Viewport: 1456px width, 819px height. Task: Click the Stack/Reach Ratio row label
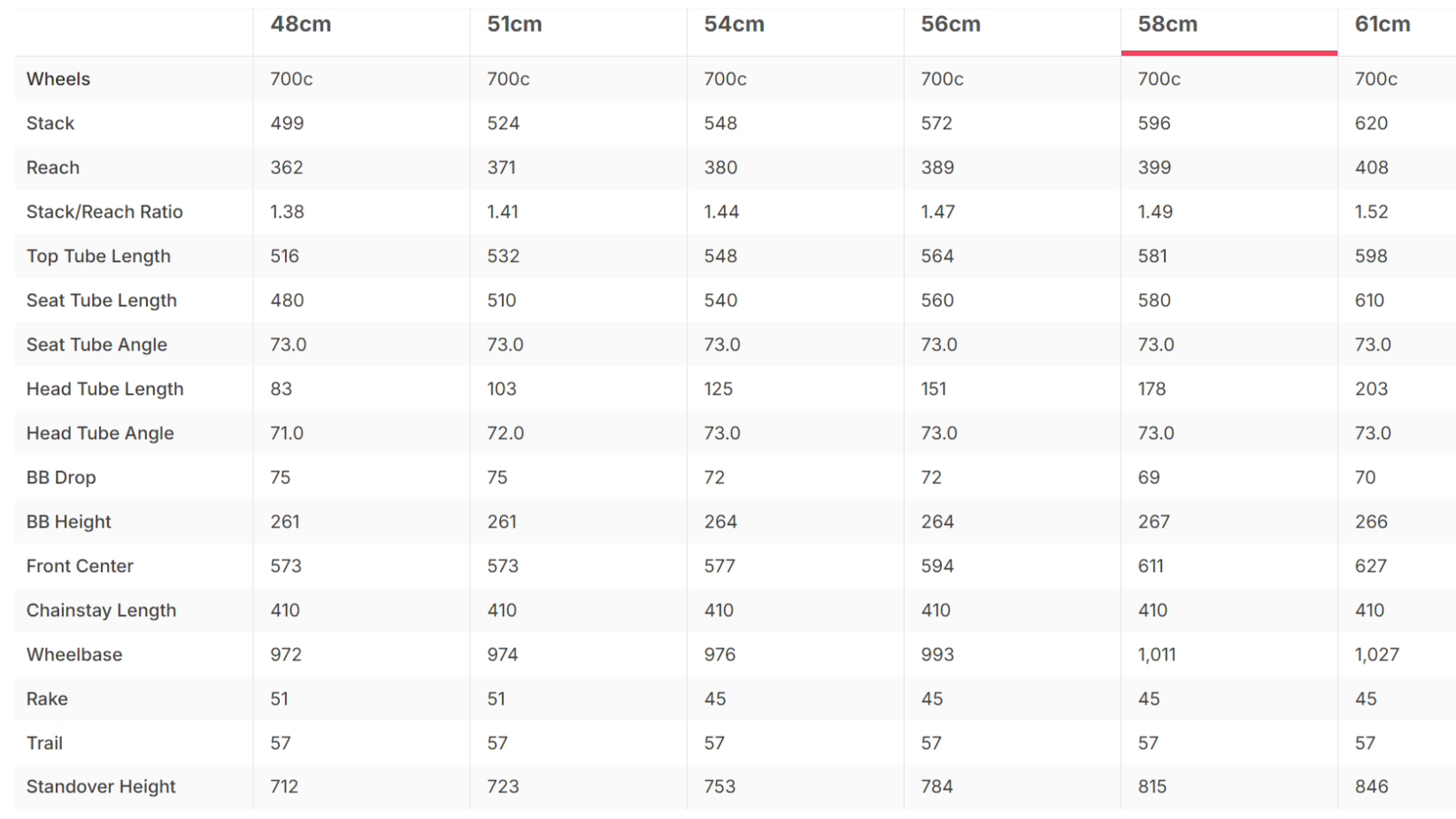pos(104,212)
